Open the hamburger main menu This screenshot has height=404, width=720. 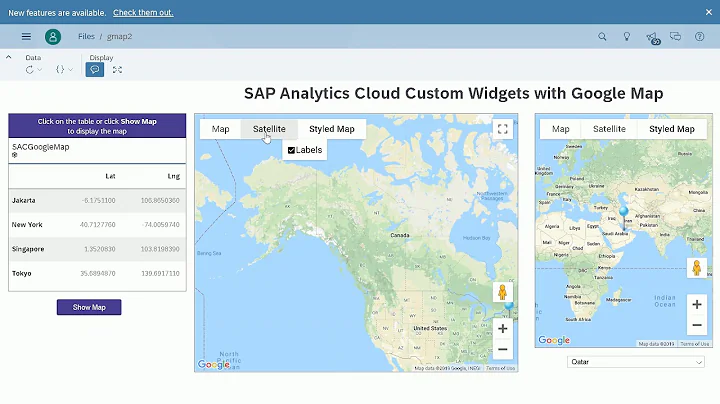point(26,36)
